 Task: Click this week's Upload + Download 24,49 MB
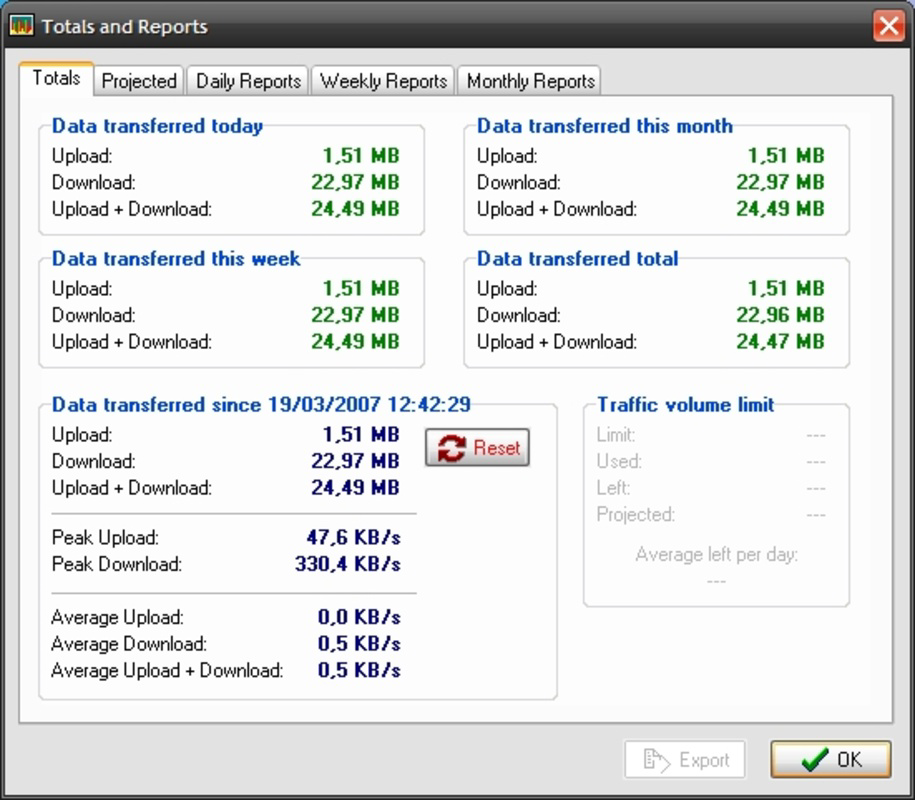point(355,341)
